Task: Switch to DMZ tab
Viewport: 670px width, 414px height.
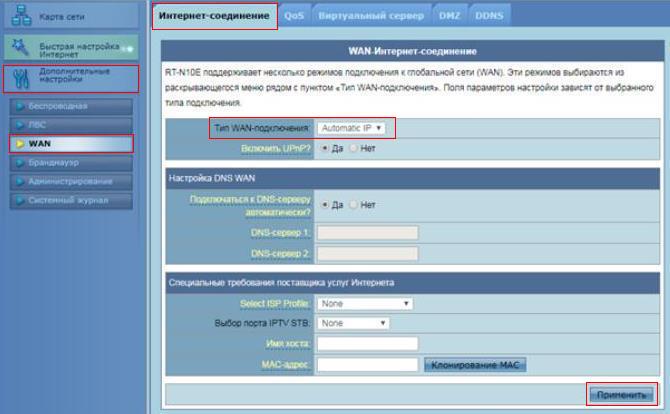Action: tap(450, 16)
